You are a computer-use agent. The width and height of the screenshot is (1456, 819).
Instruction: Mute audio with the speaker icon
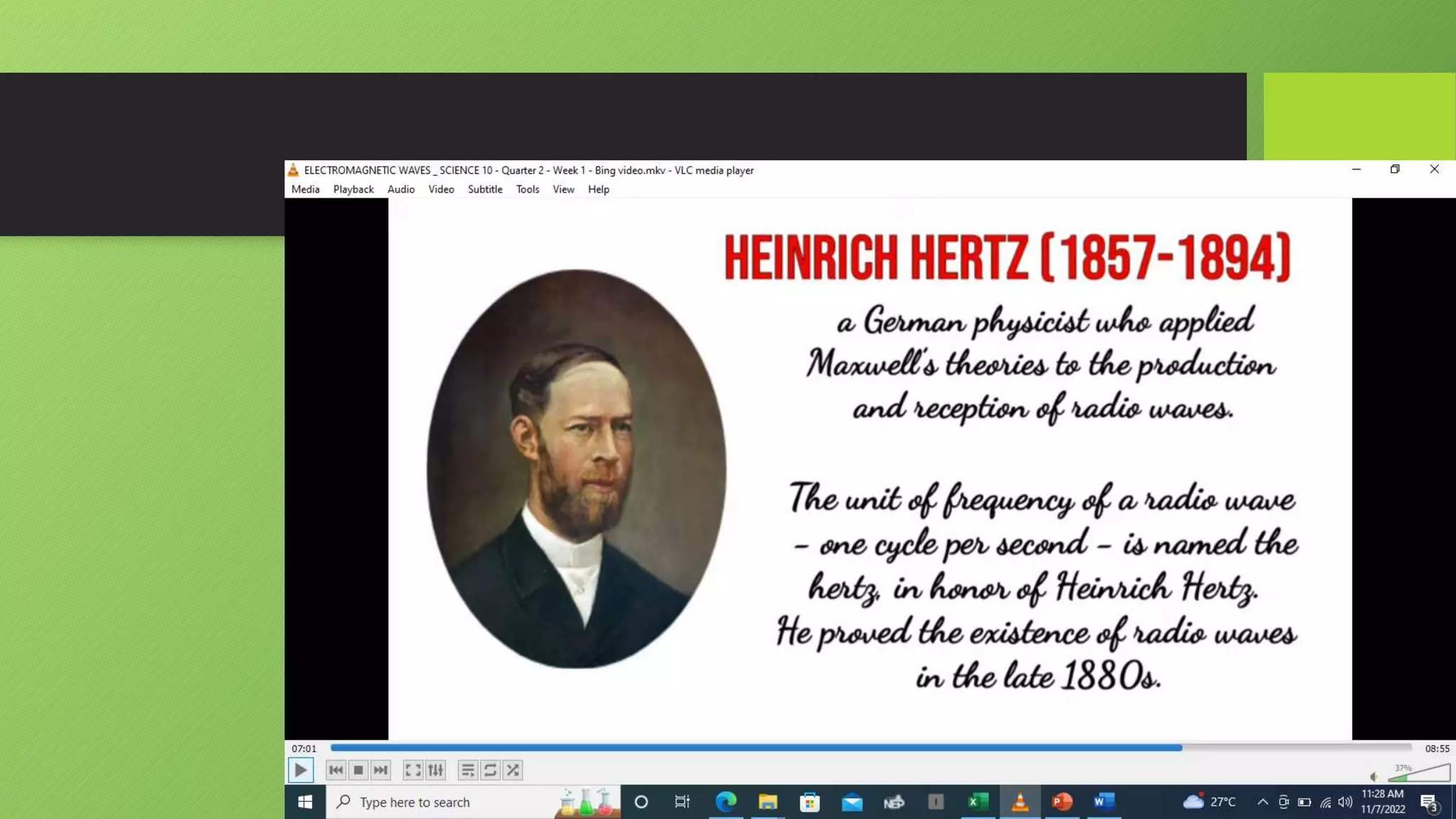(1374, 776)
